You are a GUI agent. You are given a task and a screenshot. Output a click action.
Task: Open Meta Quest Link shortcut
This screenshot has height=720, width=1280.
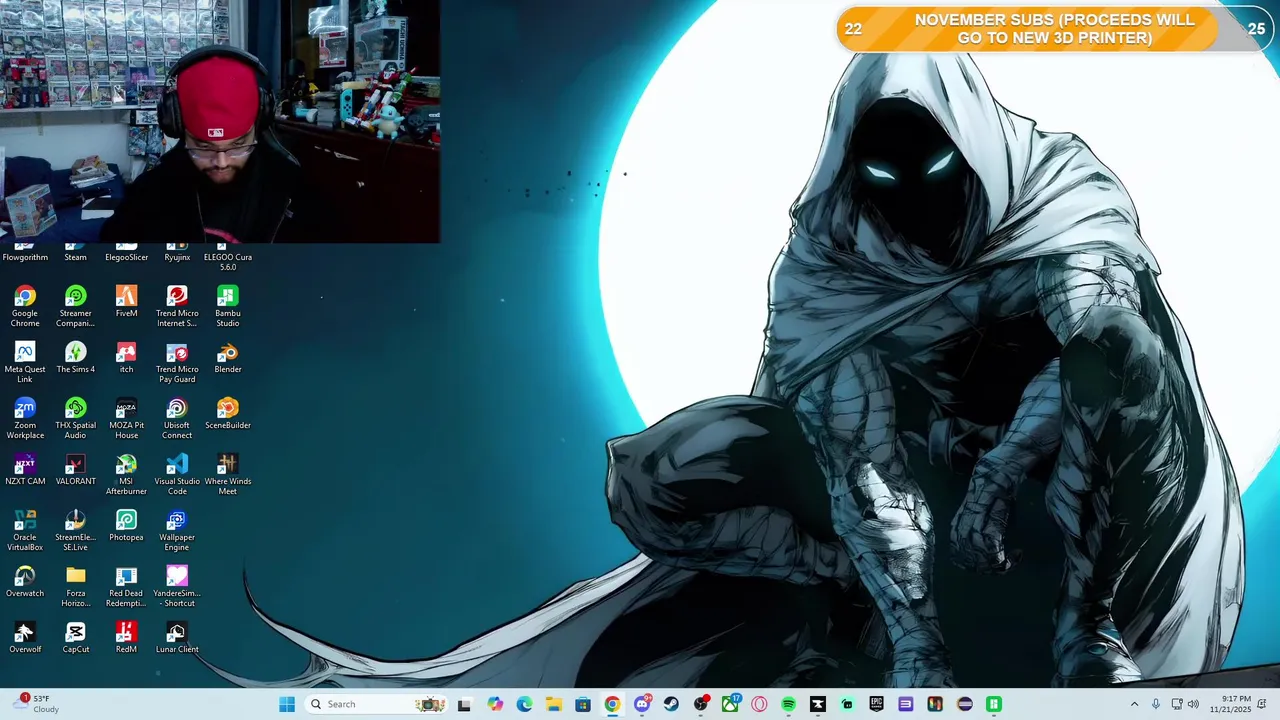pyautogui.click(x=25, y=362)
